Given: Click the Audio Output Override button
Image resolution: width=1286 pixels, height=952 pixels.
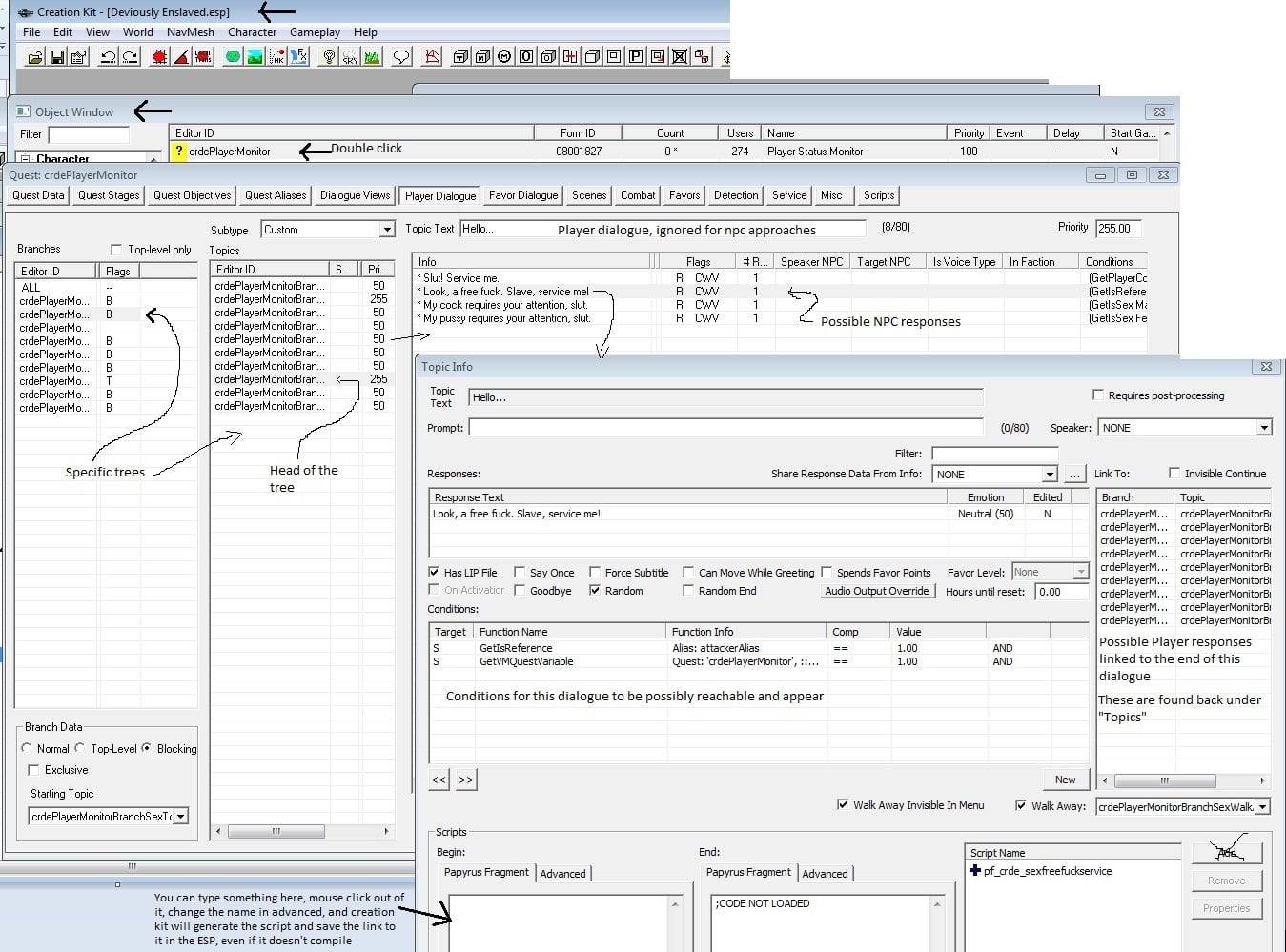Looking at the screenshot, I should tap(877, 591).
